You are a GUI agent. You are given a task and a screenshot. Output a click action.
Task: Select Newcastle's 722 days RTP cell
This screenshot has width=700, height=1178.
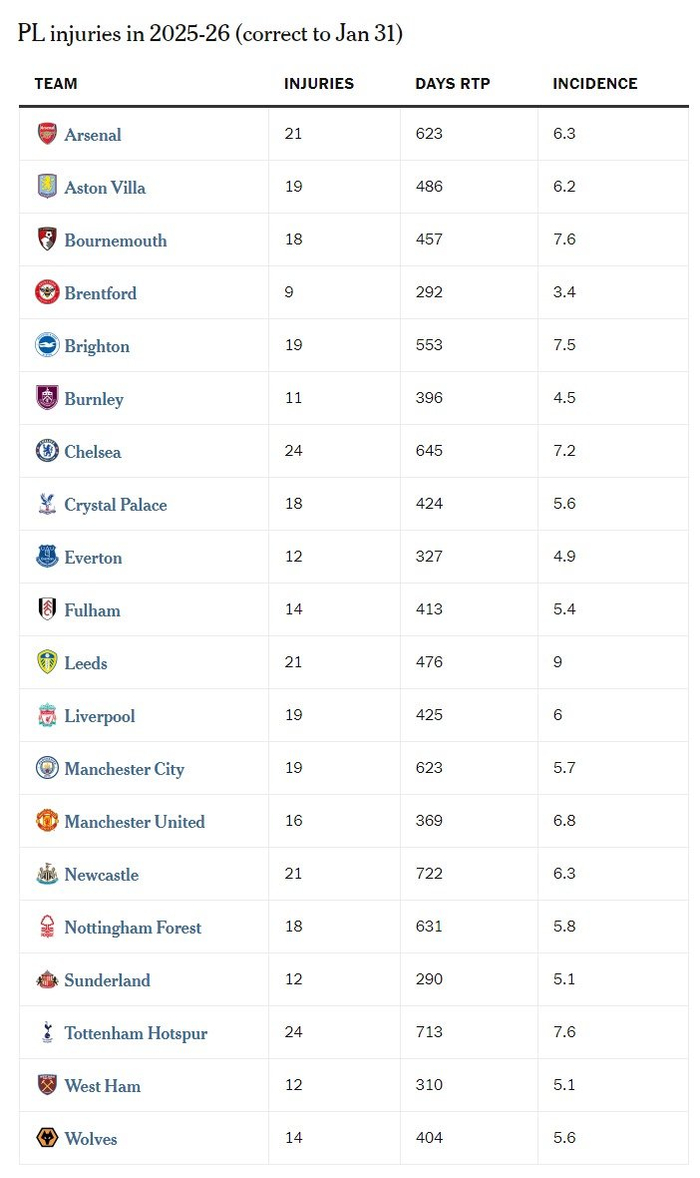(429, 874)
